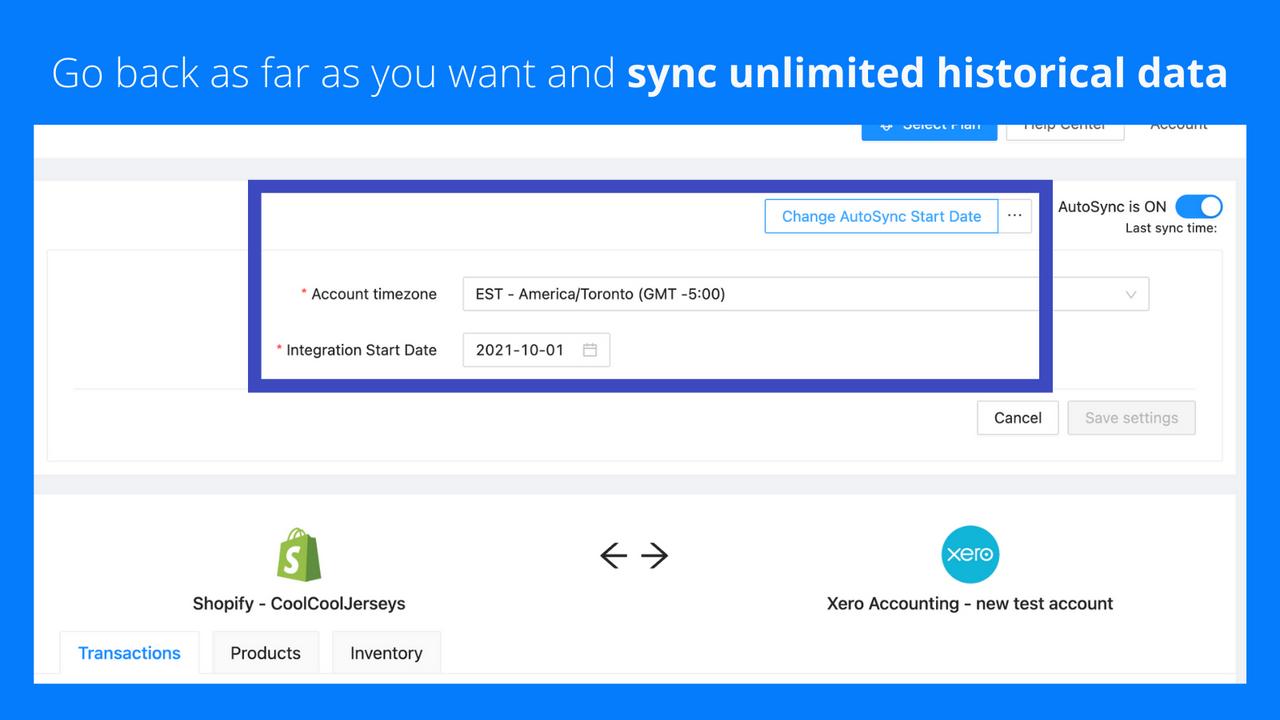Turn off the AutoSync toggle
Viewport: 1280px width, 720px height.
pos(1198,207)
